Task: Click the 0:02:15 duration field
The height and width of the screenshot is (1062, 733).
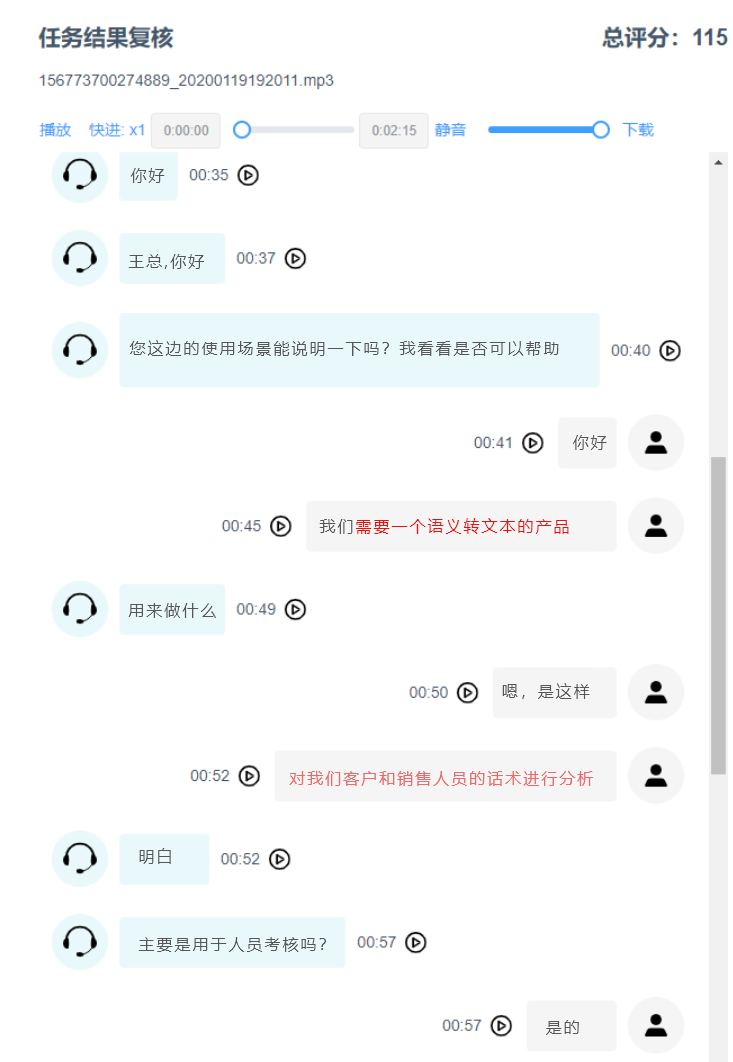Action: coord(394,131)
